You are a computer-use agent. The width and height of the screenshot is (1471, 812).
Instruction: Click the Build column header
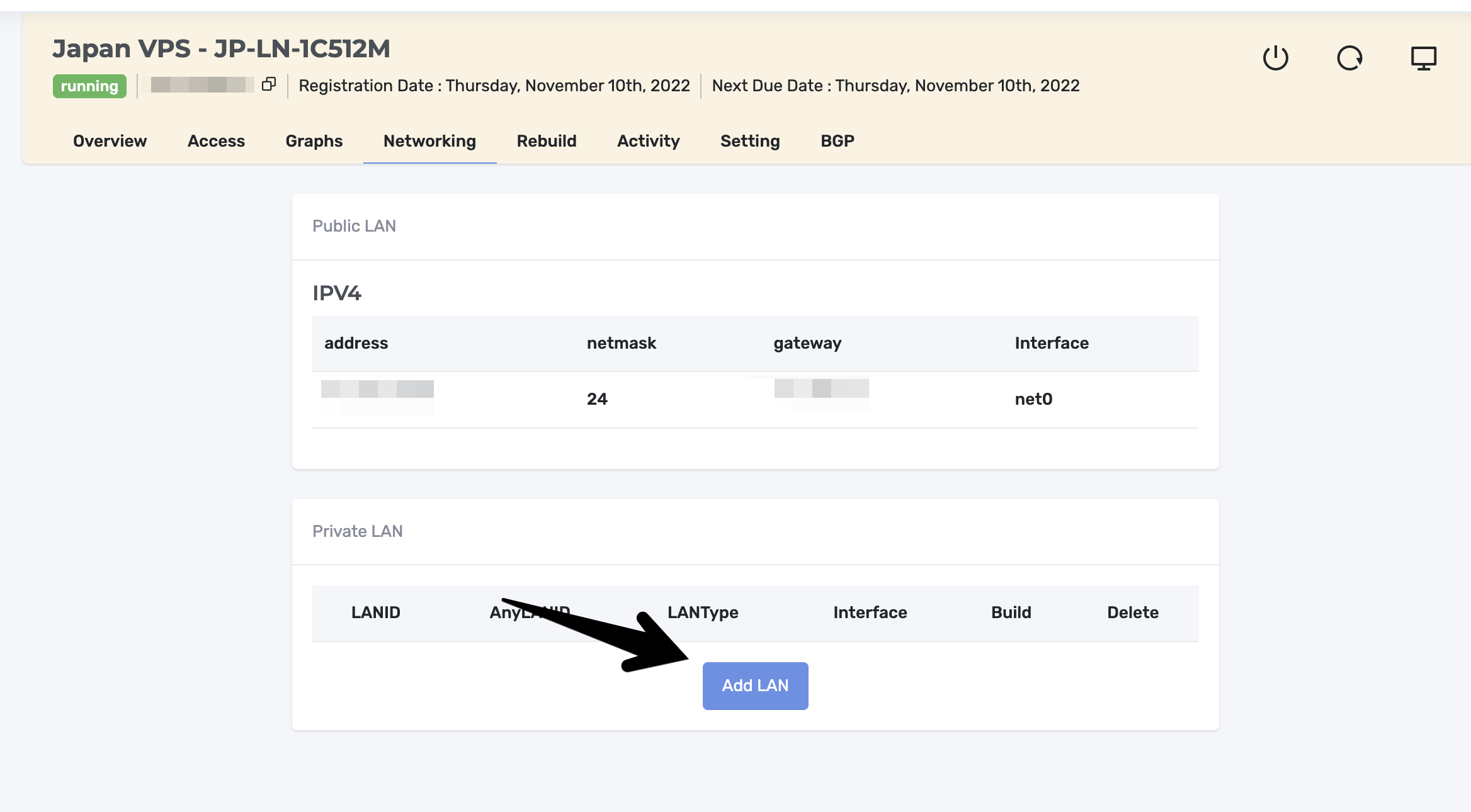1011,612
